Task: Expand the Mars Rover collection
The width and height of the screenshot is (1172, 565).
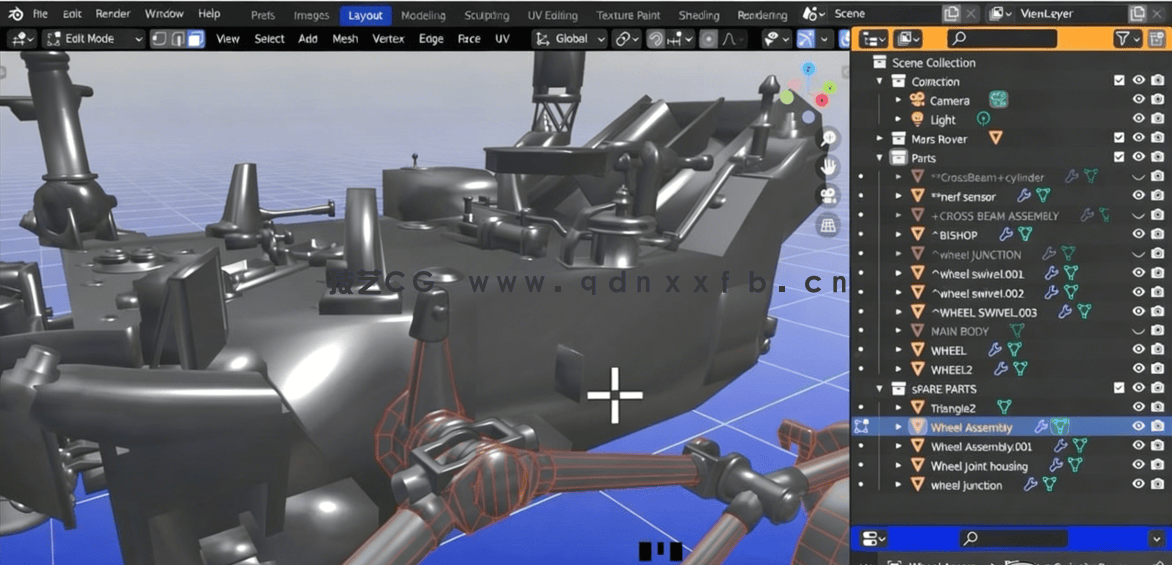Action: tap(880, 138)
